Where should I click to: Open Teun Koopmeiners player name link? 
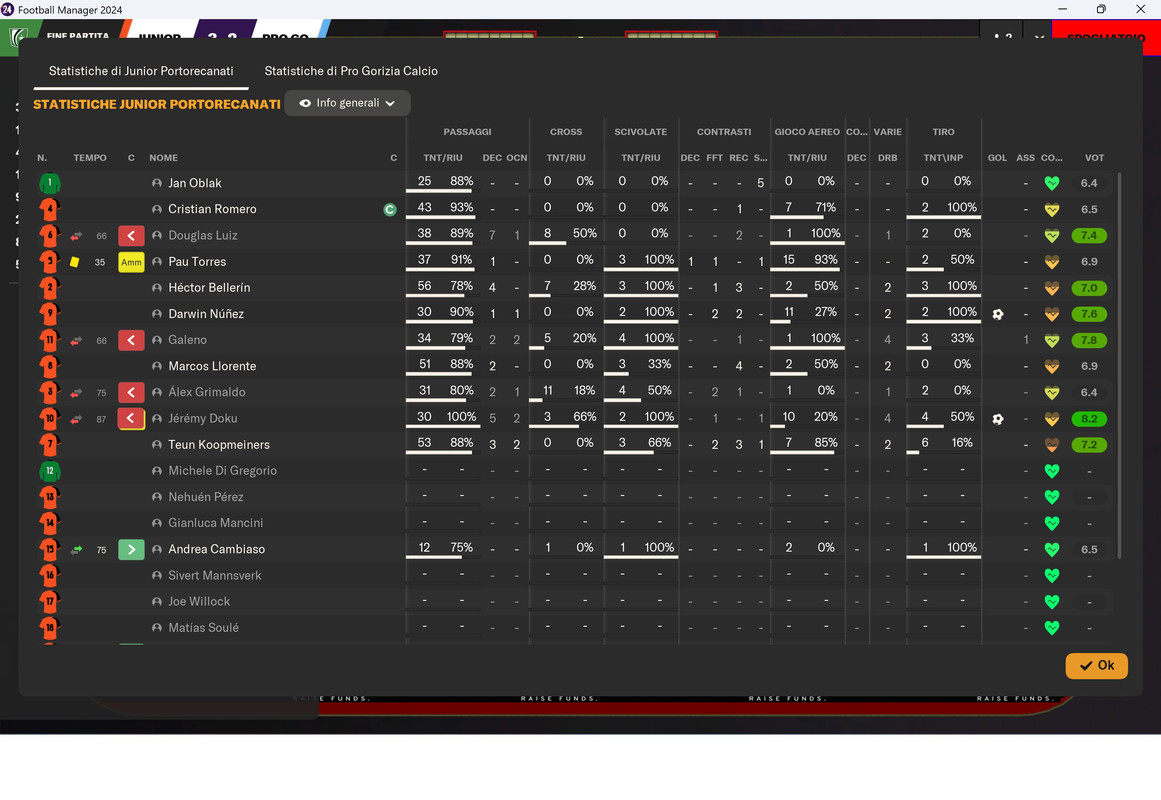219,445
